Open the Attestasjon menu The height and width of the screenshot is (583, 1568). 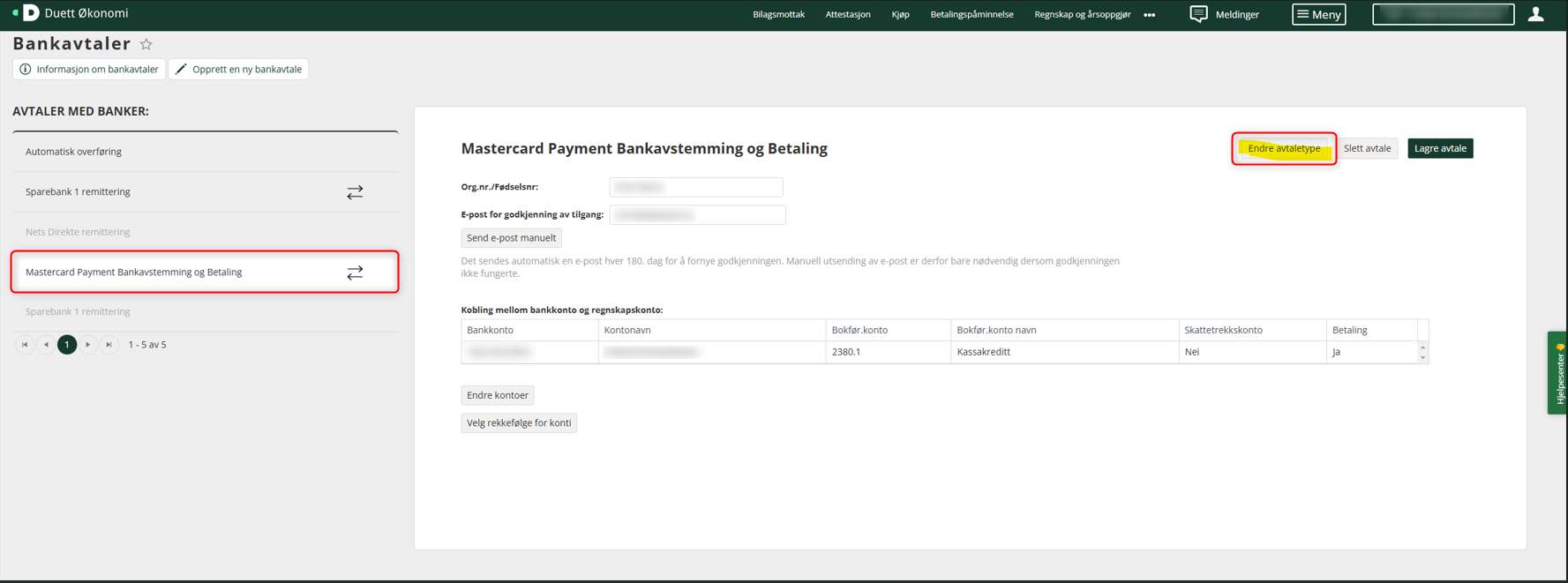(x=848, y=14)
